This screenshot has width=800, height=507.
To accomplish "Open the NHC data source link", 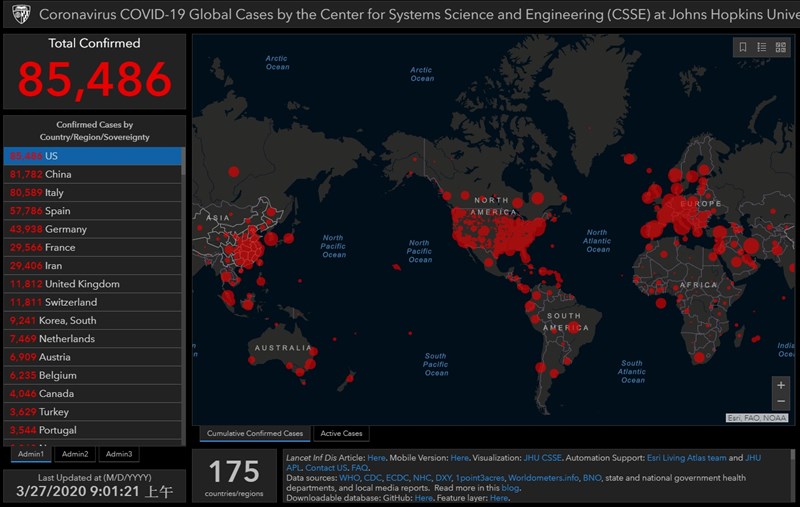I will click(421, 478).
